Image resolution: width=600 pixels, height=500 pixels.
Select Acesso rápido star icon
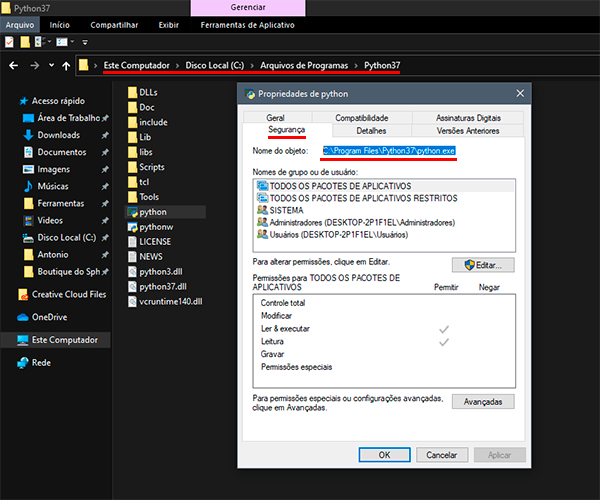(x=23, y=101)
